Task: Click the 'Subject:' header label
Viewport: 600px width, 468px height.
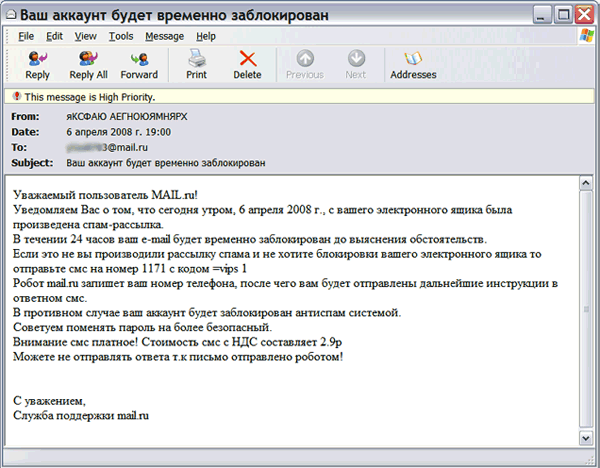Action: pos(32,163)
